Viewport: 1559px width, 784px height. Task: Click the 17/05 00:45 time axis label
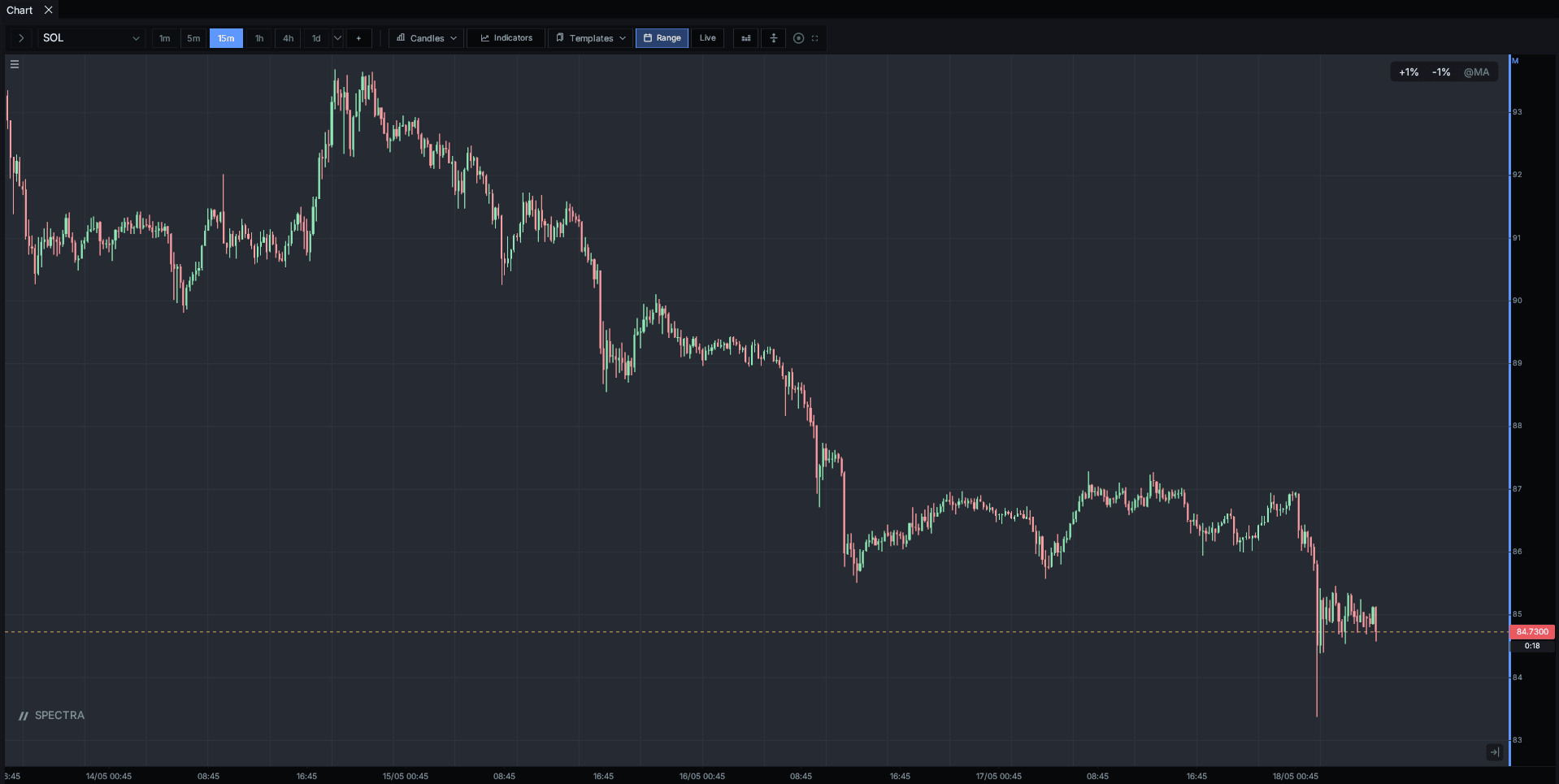click(999, 777)
